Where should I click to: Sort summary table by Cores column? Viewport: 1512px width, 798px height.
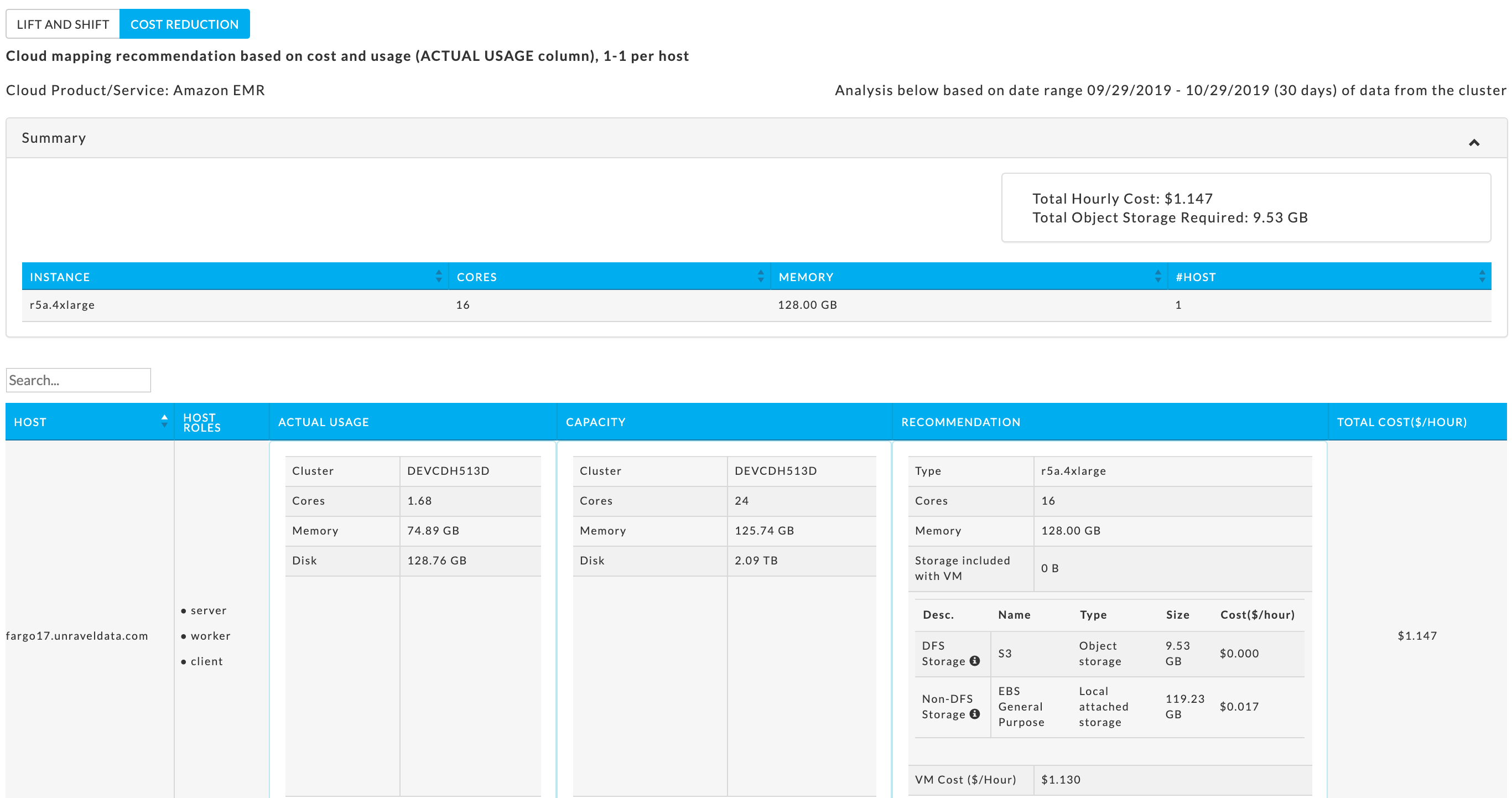click(761, 277)
